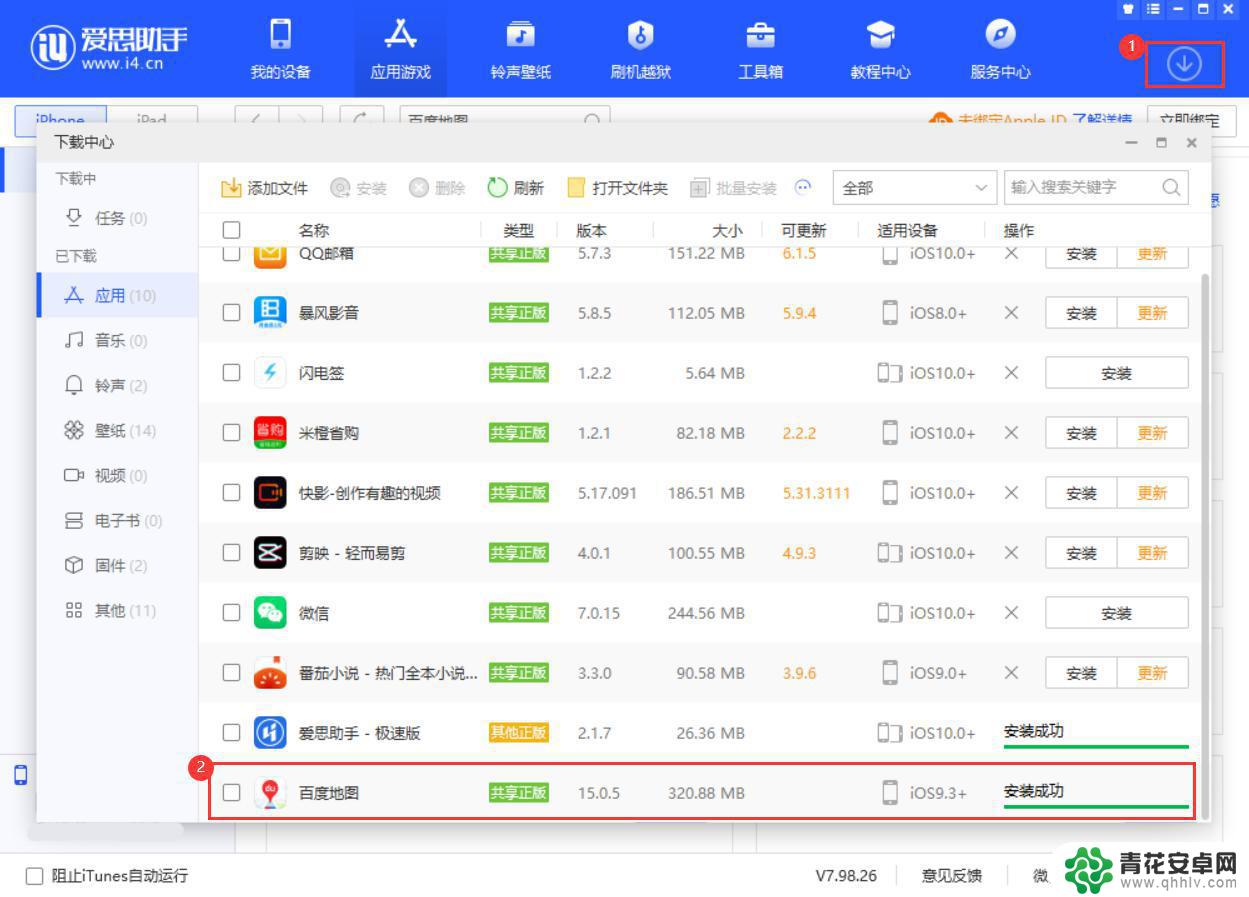Toggle 阻止iTunes自动运行 checkbox
The height and width of the screenshot is (897, 1249).
tap(35, 876)
